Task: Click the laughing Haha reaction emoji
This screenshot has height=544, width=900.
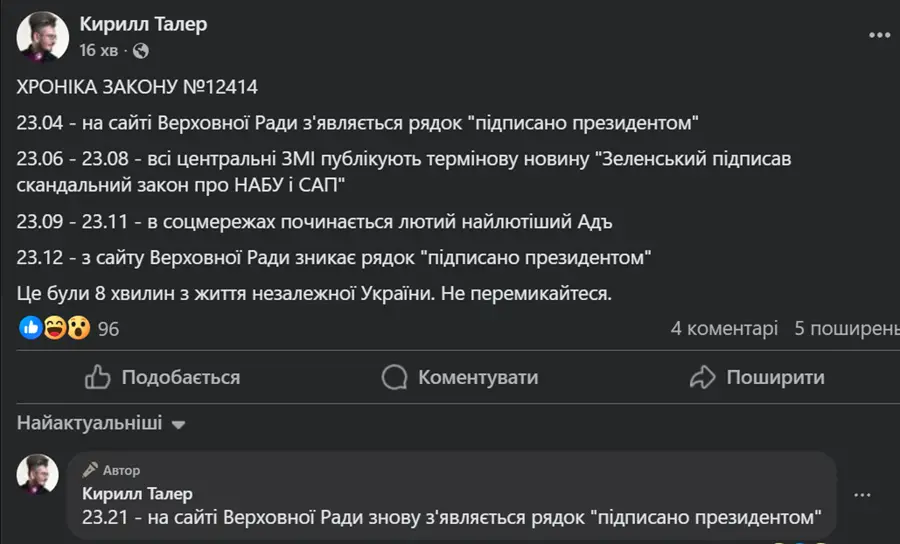Action: (55, 328)
